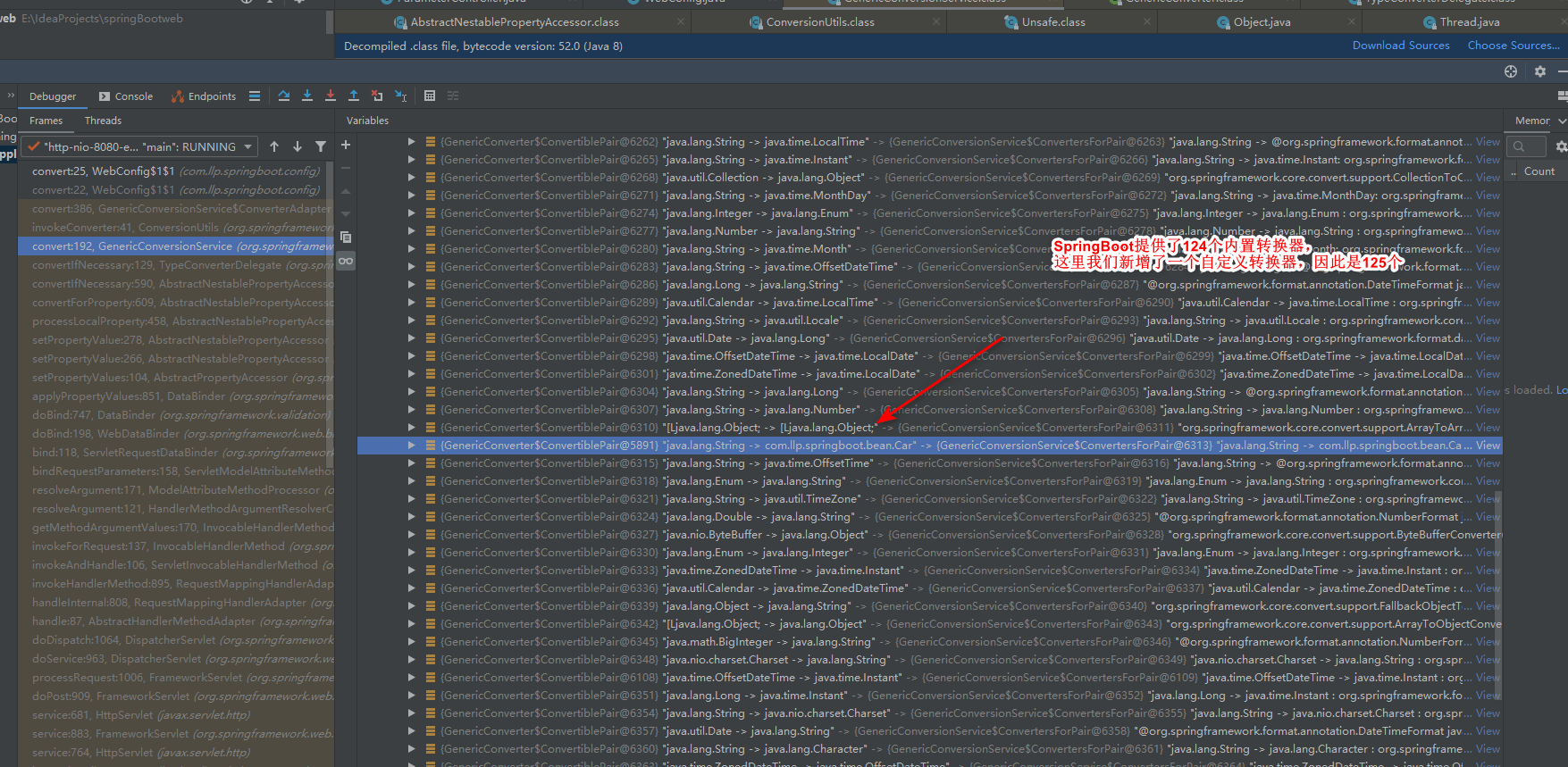Expand the ConvertiblePair@5891 Car variable node

tap(411, 446)
